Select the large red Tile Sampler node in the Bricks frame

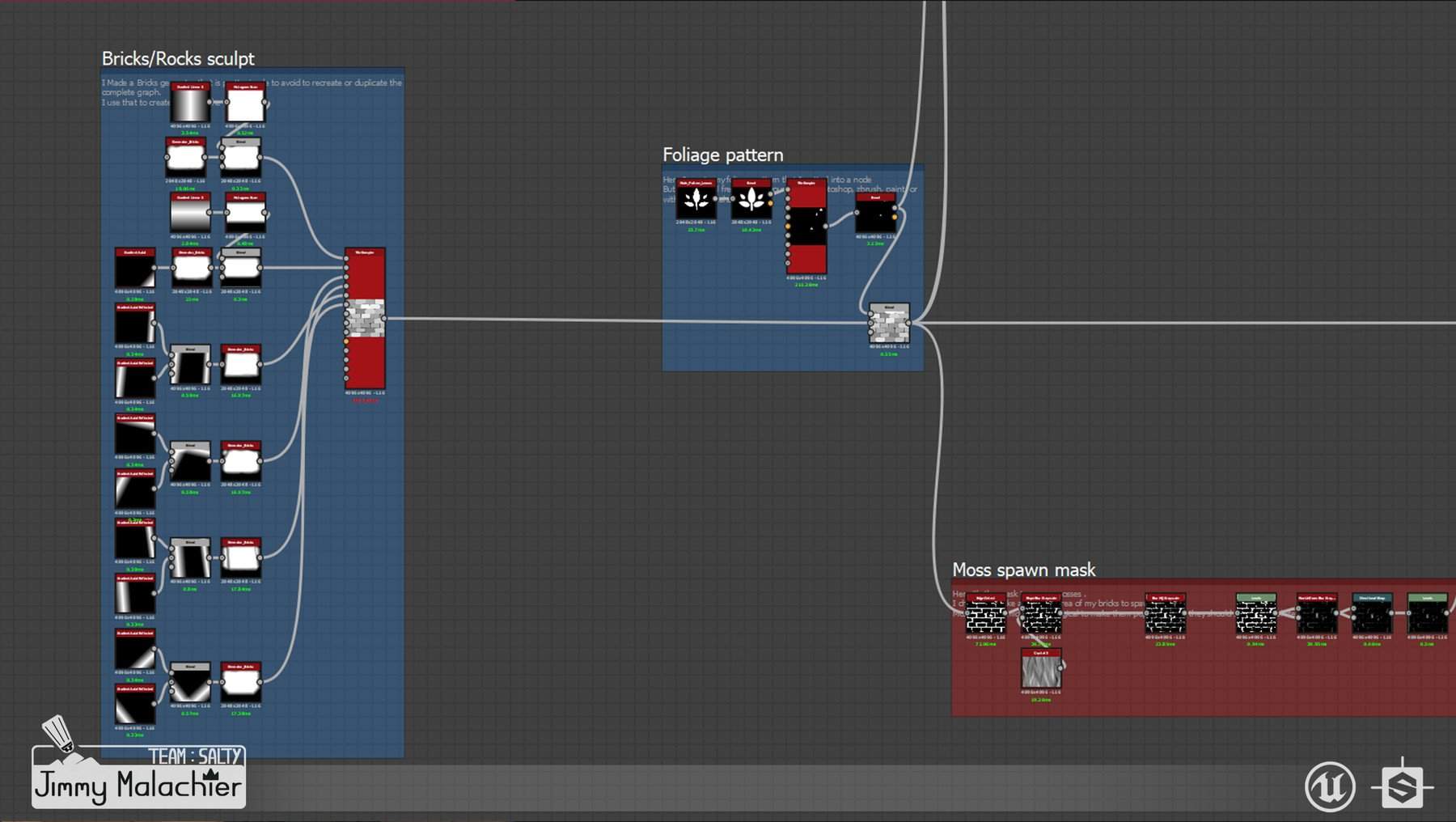click(365, 319)
